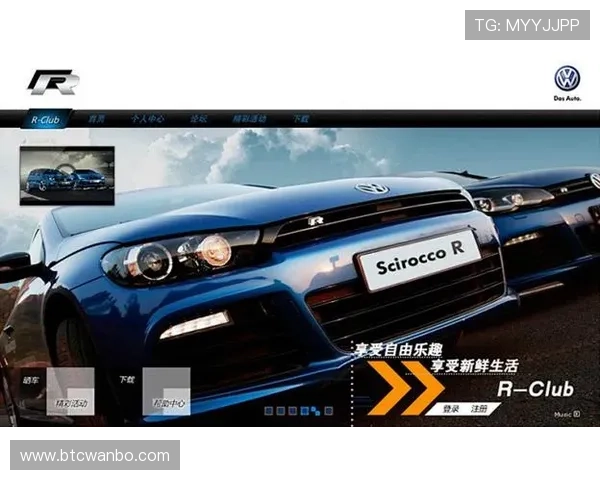The width and height of the screenshot is (600, 480).
Task: Open 精彩活动 in the top navigation bar
Action: [x=249, y=119]
